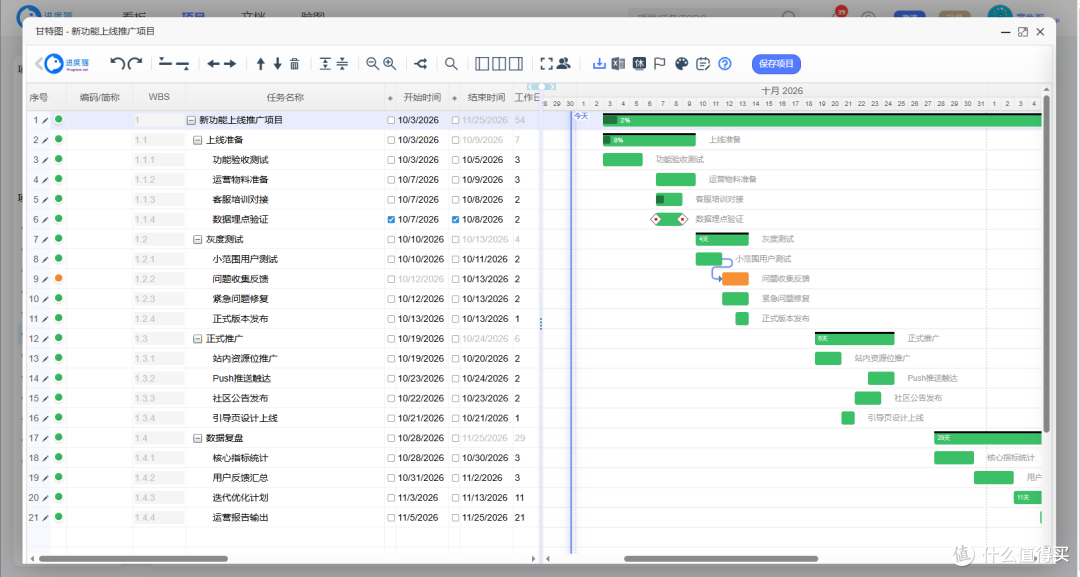The image size is (1080, 577).
Task: Zoom in the Gantt timeline
Action: 390,64
